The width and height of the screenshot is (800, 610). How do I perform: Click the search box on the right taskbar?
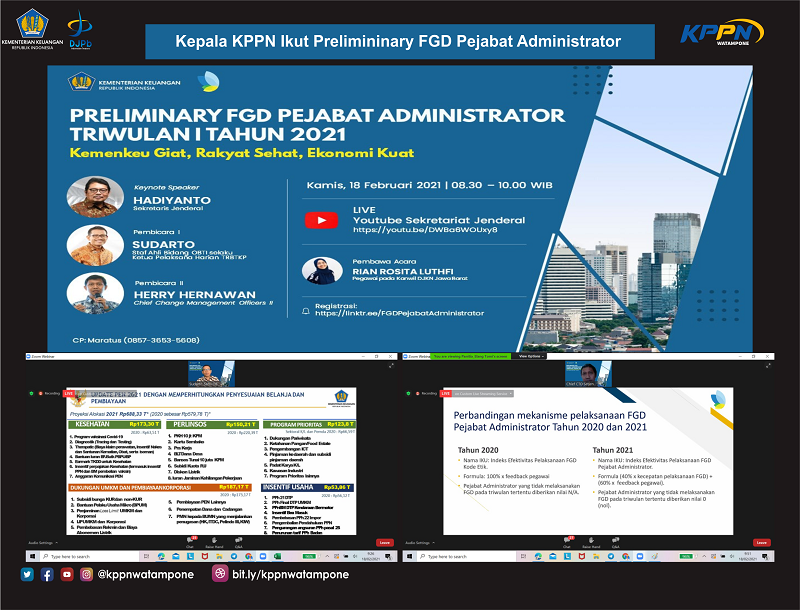(x=466, y=556)
